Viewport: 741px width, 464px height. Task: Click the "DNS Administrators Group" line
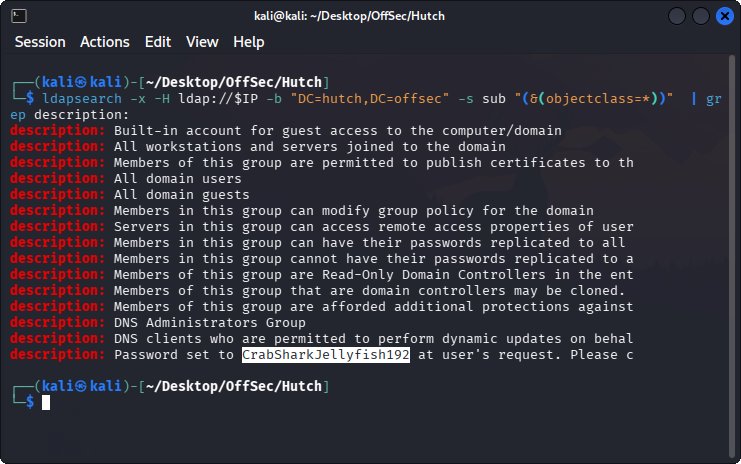(x=158, y=323)
